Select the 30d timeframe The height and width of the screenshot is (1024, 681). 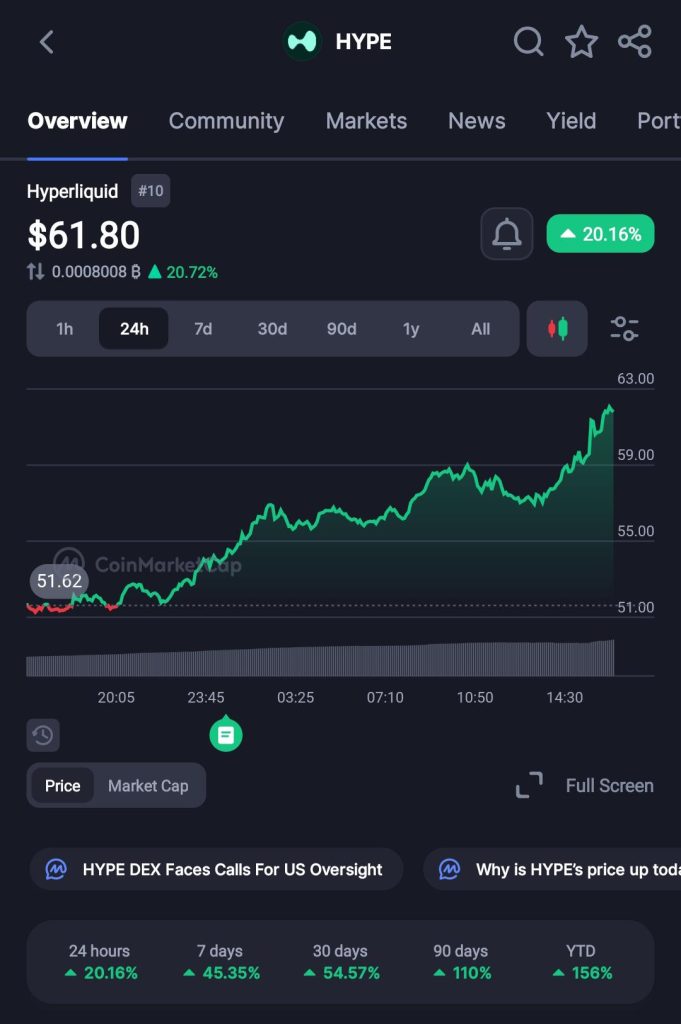pos(272,328)
